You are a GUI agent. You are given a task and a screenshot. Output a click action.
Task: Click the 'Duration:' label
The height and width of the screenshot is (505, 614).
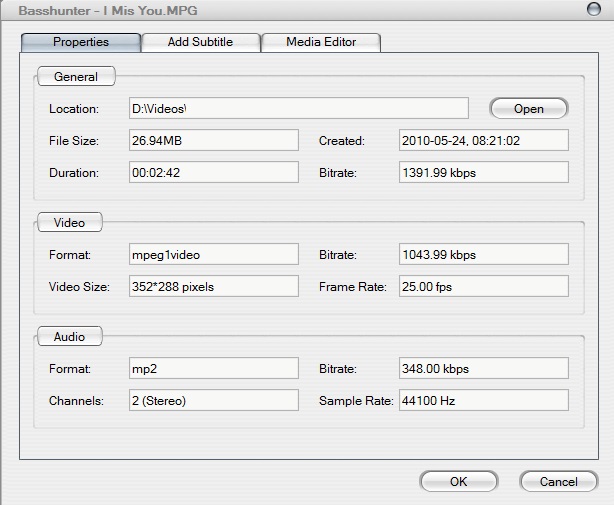tap(74, 173)
